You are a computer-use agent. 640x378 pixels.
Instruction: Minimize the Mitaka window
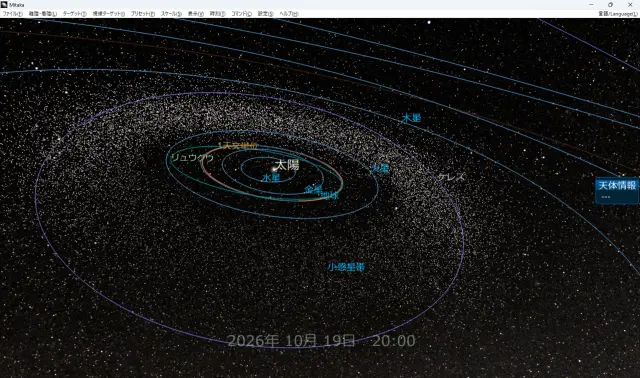pyautogui.click(x=591, y=4)
